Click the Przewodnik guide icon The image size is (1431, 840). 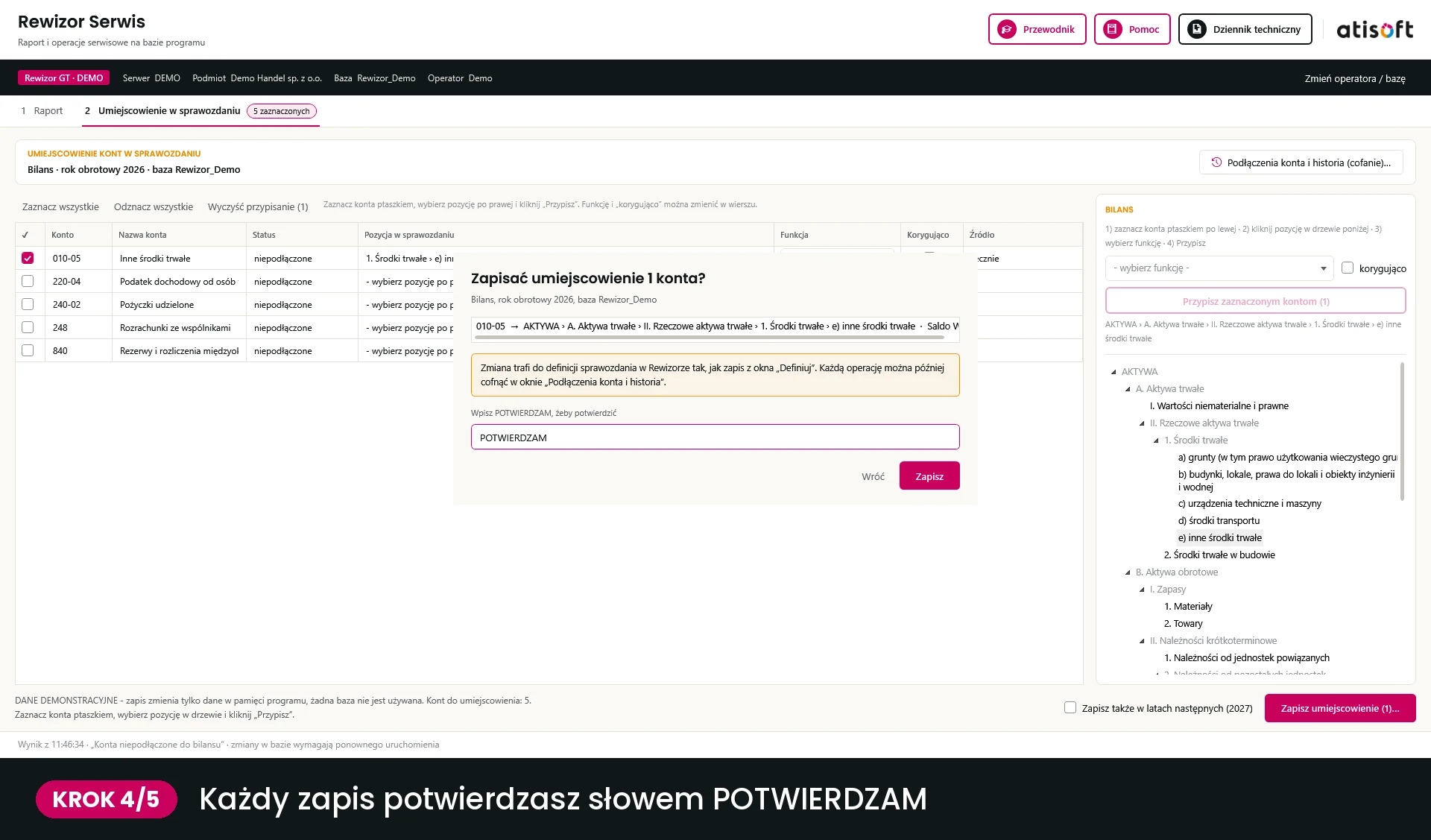pyautogui.click(x=1007, y=29)
